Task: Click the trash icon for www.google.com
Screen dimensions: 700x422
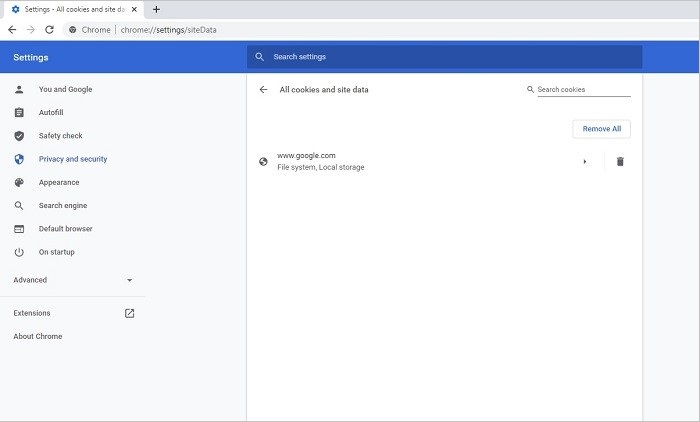Action: [x=620, y=161]
